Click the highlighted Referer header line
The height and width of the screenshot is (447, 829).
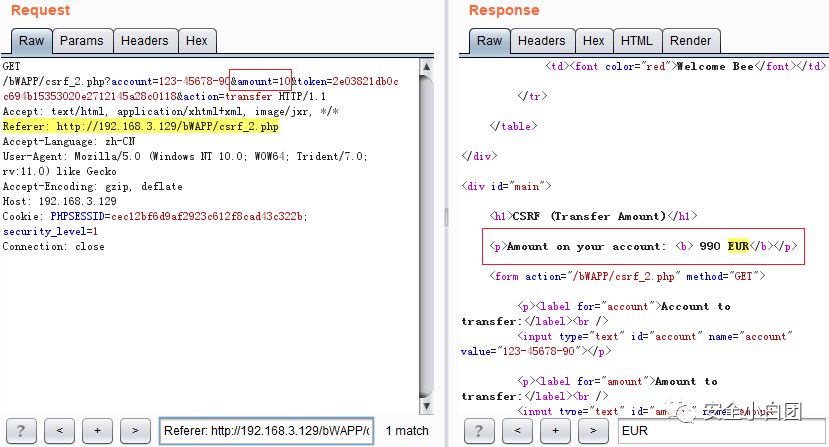click(141, 126)
